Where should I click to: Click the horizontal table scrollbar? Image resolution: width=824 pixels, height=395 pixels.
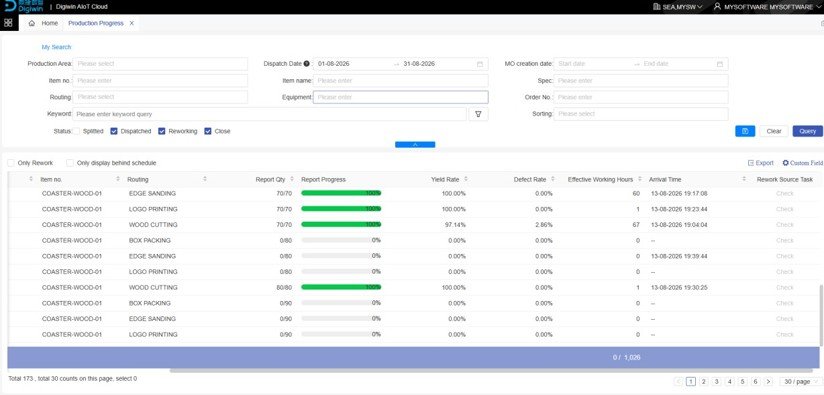tap(490, 370)
